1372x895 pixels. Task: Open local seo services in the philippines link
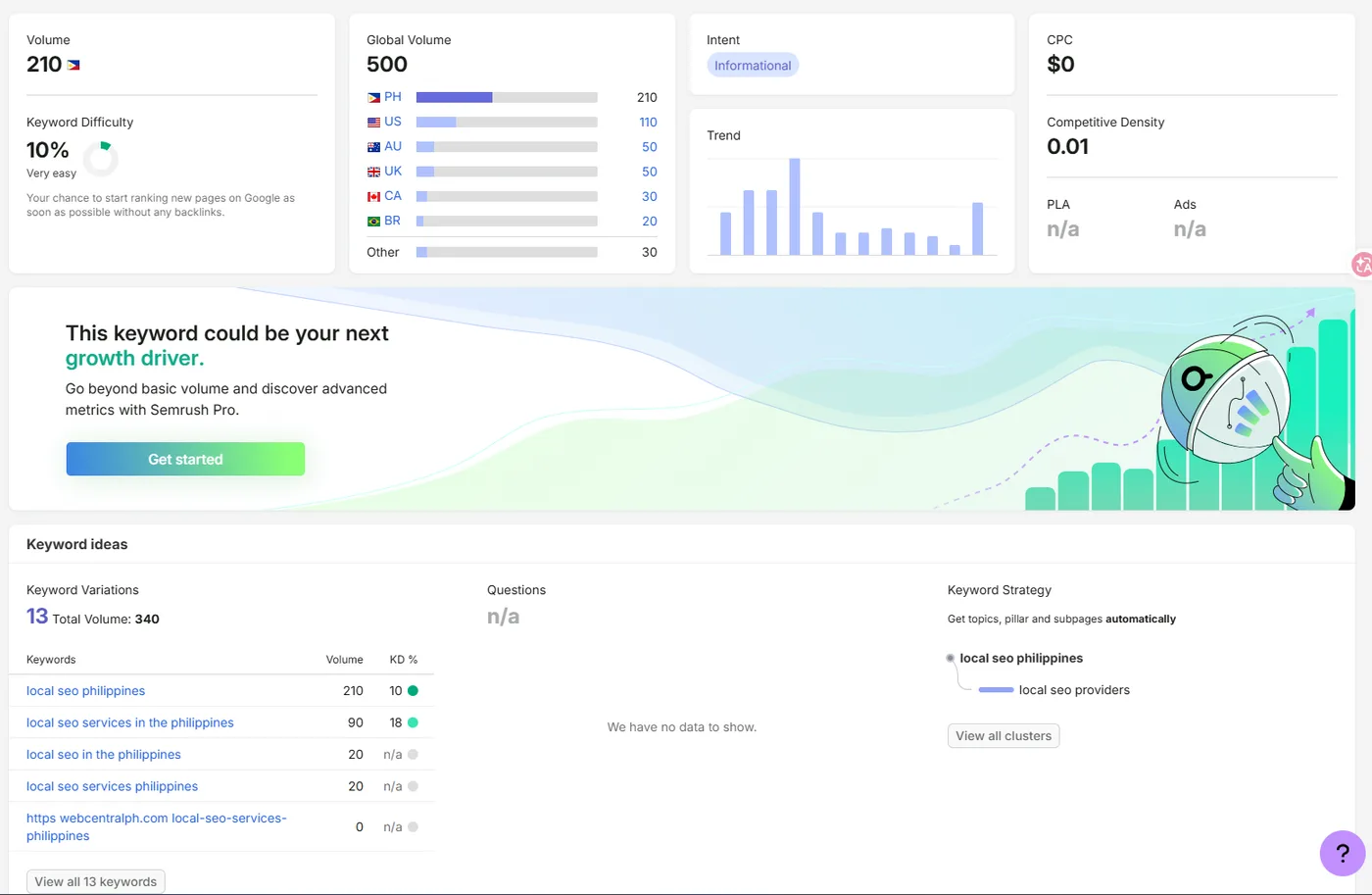(130, 722)
